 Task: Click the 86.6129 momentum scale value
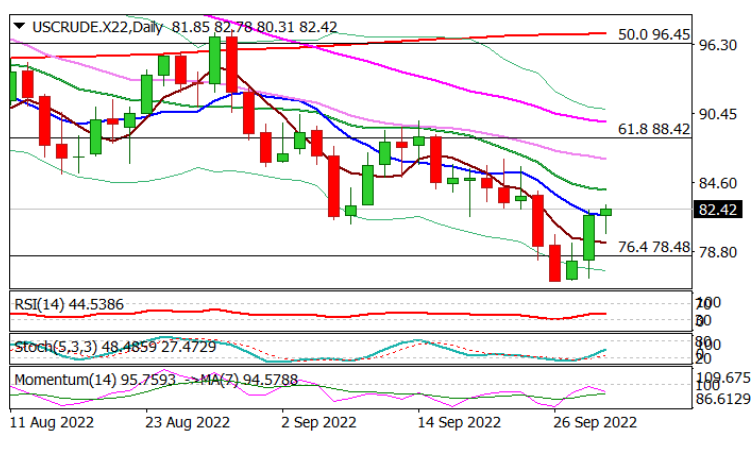point(722,399)
